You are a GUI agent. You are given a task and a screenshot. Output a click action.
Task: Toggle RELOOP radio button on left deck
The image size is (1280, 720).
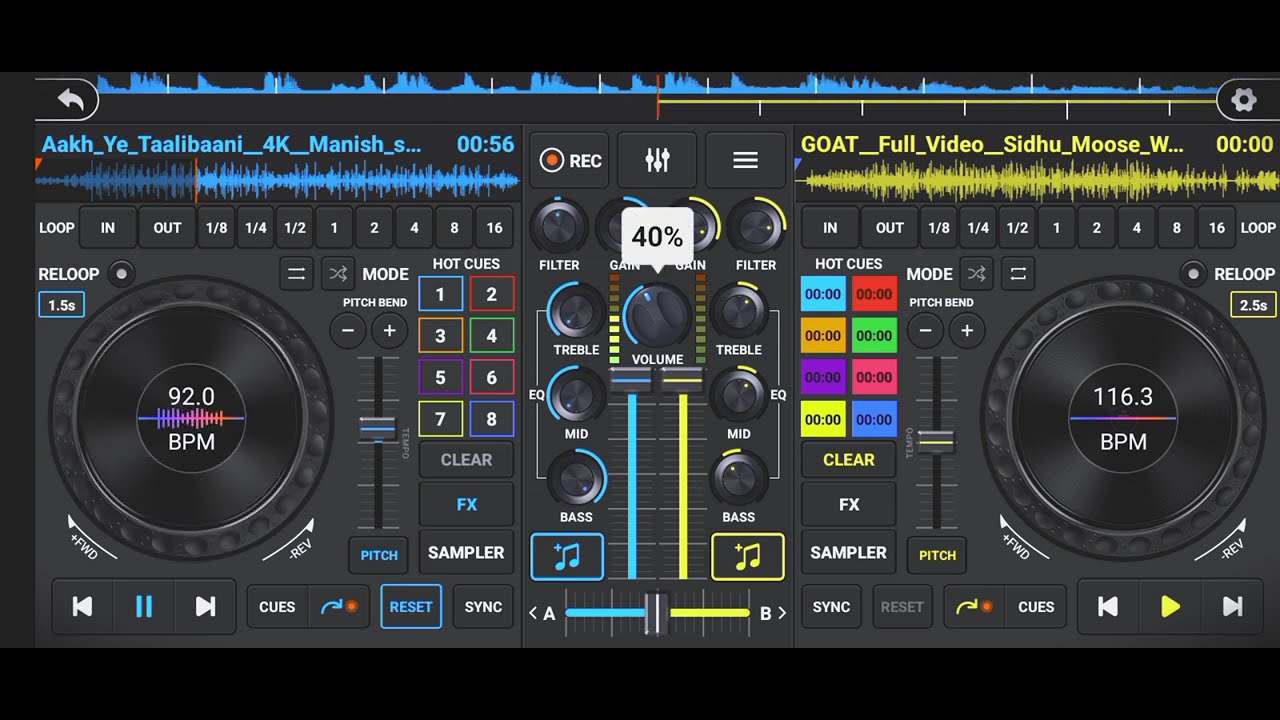pyautogui.click(x=121, y=273)
